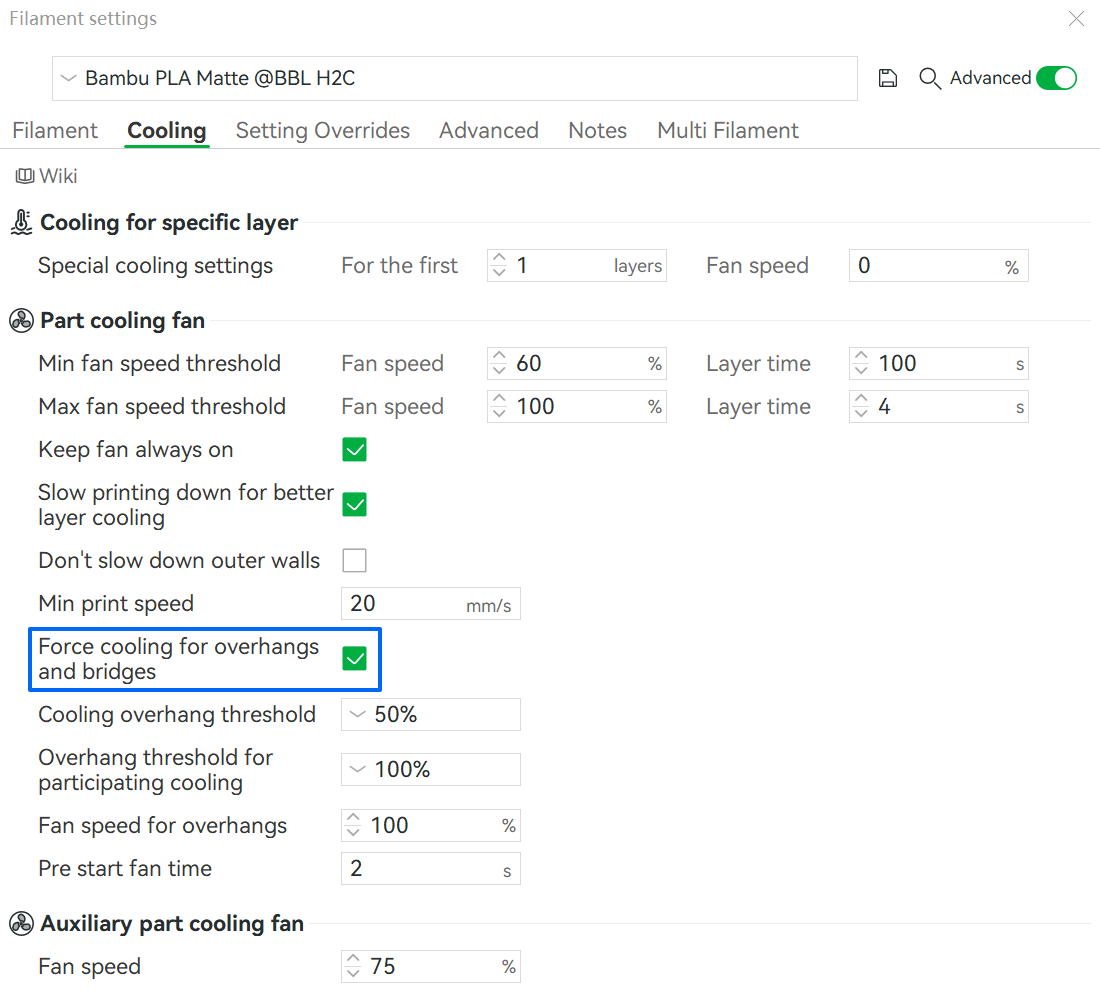Image resolution: width=1100 pixels, height=1002 pixels.
Task: Click the Max fan speed 100% field
Action: coord(577,407)
